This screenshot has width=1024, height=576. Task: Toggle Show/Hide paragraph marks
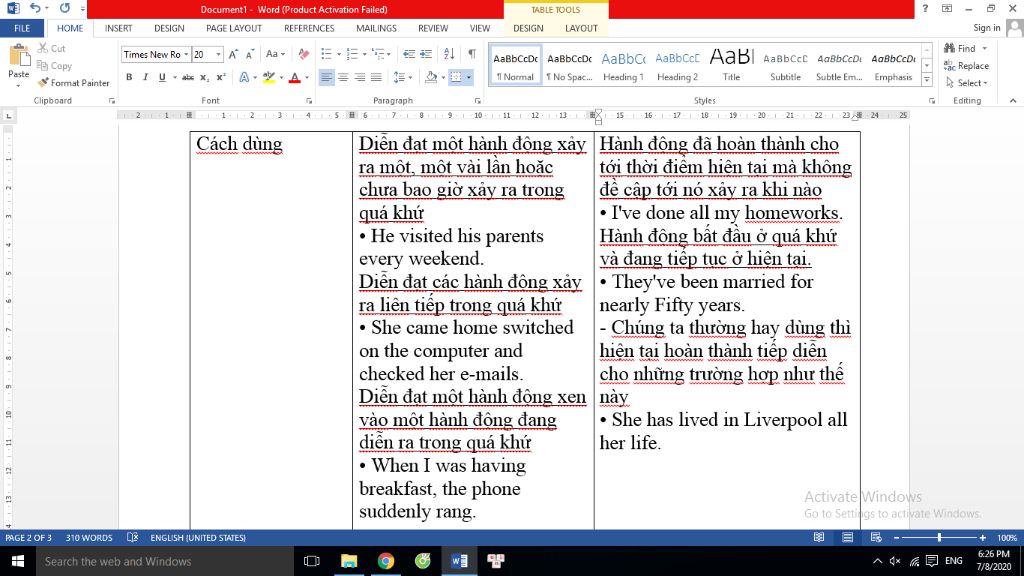coord(472,54)
